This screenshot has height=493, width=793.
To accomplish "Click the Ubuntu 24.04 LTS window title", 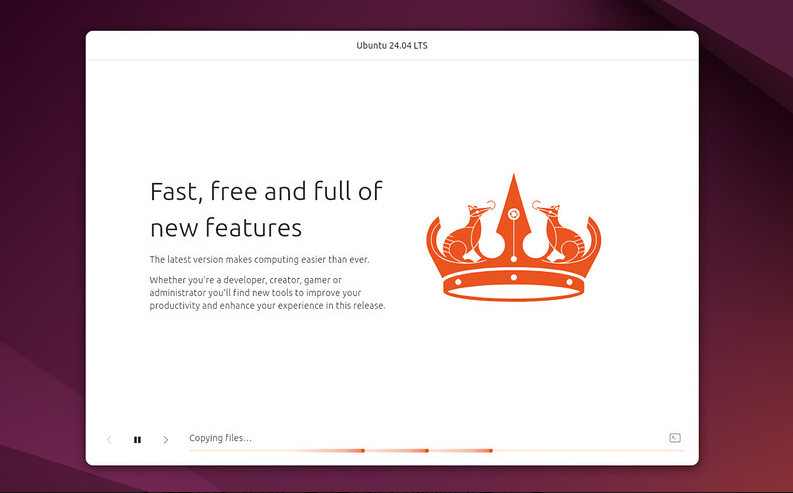I will pyautogui.click(x=392, y=46).
